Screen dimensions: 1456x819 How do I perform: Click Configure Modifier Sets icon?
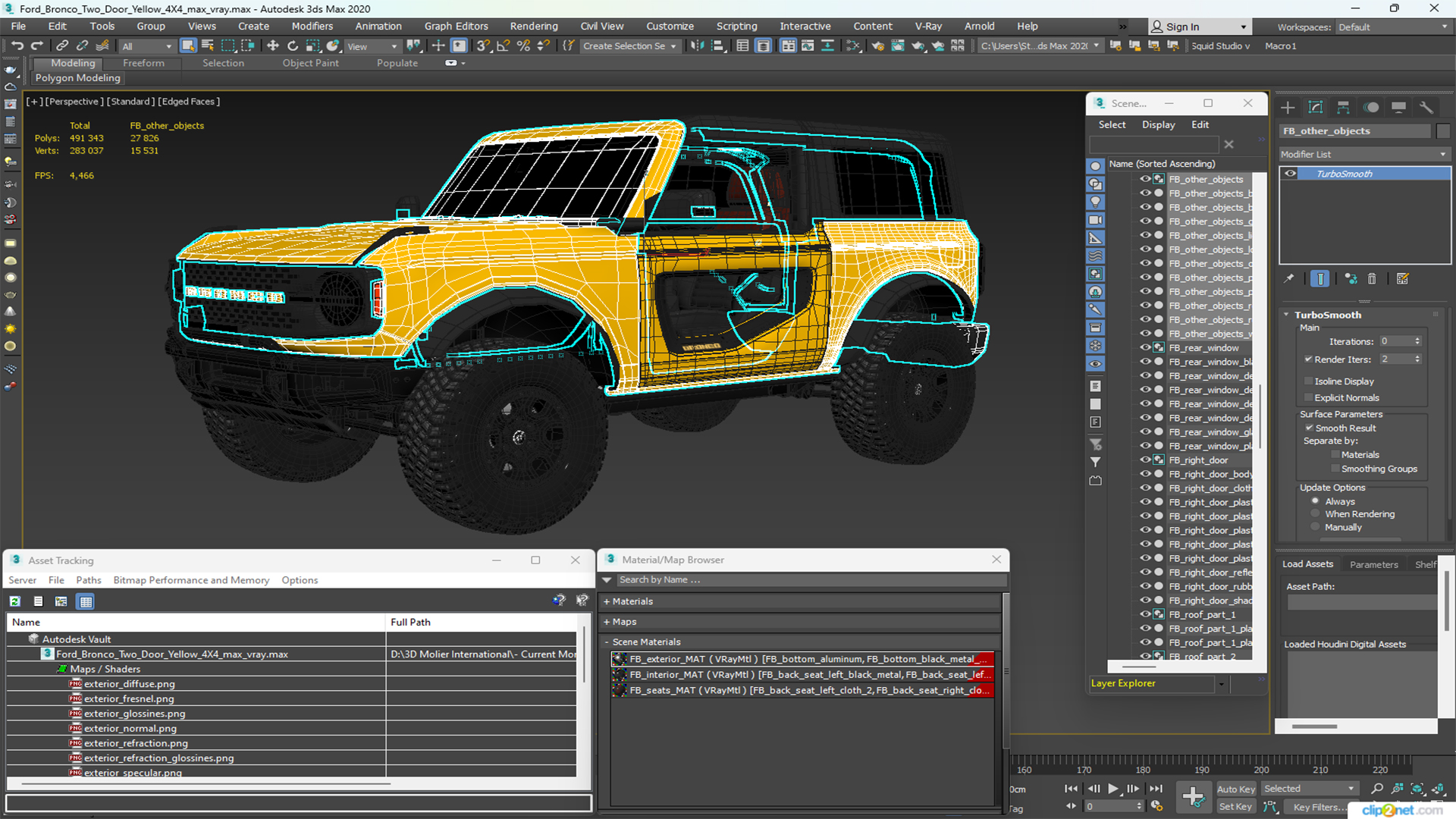1402,278
